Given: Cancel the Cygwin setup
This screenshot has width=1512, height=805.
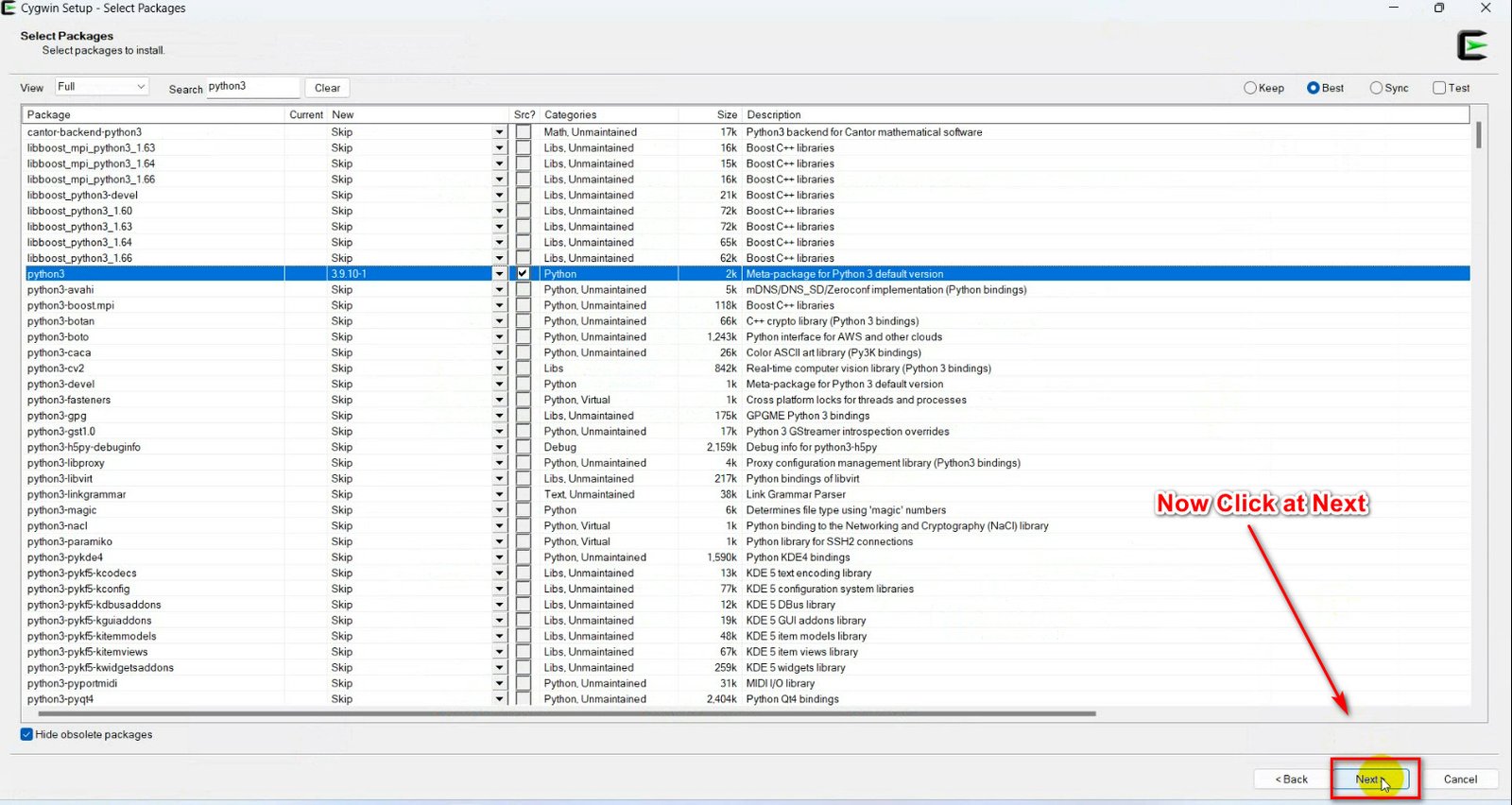Looking at the screenshot, I should coord(1460,779).
